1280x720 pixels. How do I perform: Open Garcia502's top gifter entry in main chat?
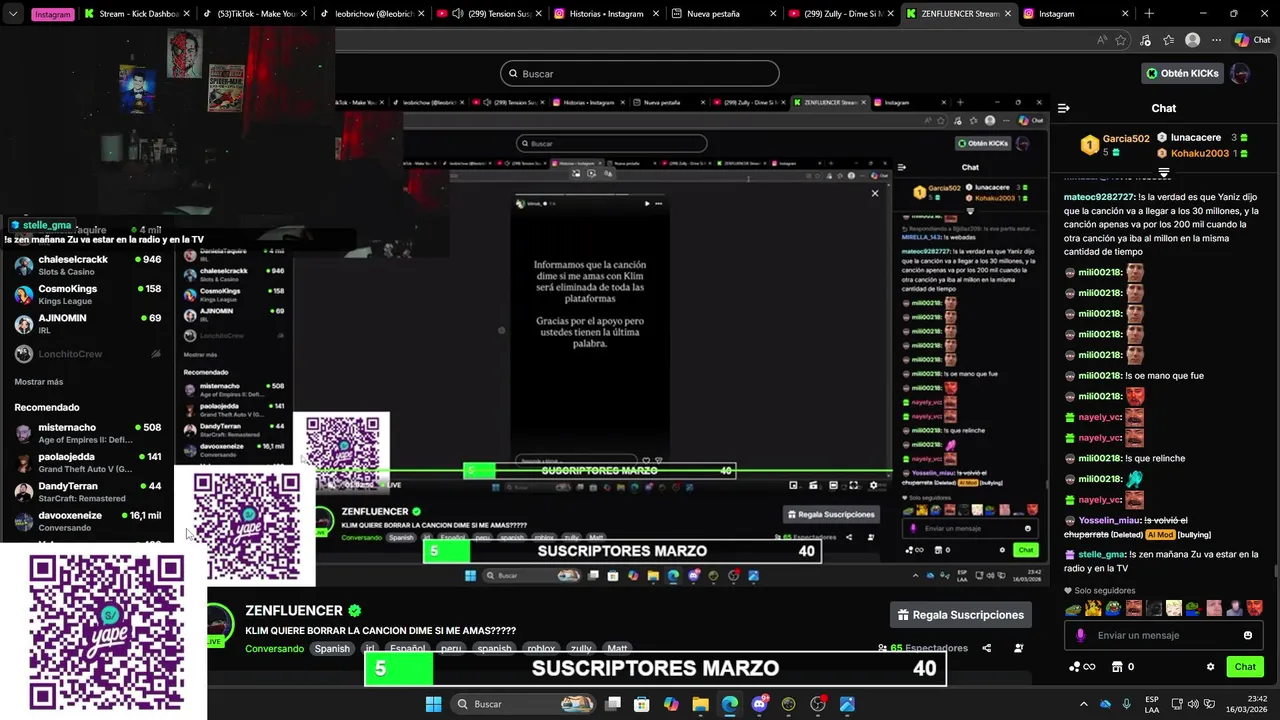[1117, 145]
